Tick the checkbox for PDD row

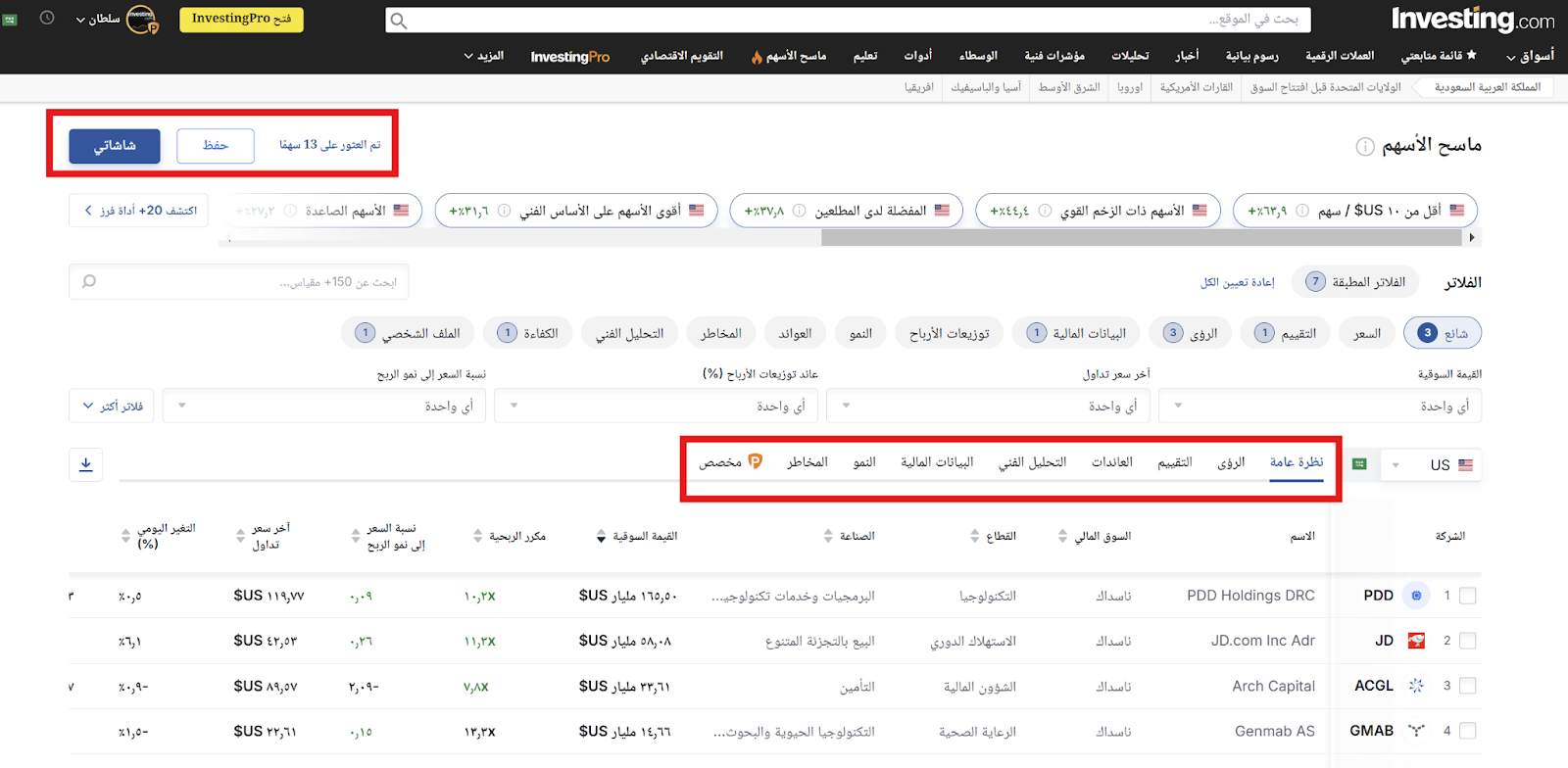1467,596
